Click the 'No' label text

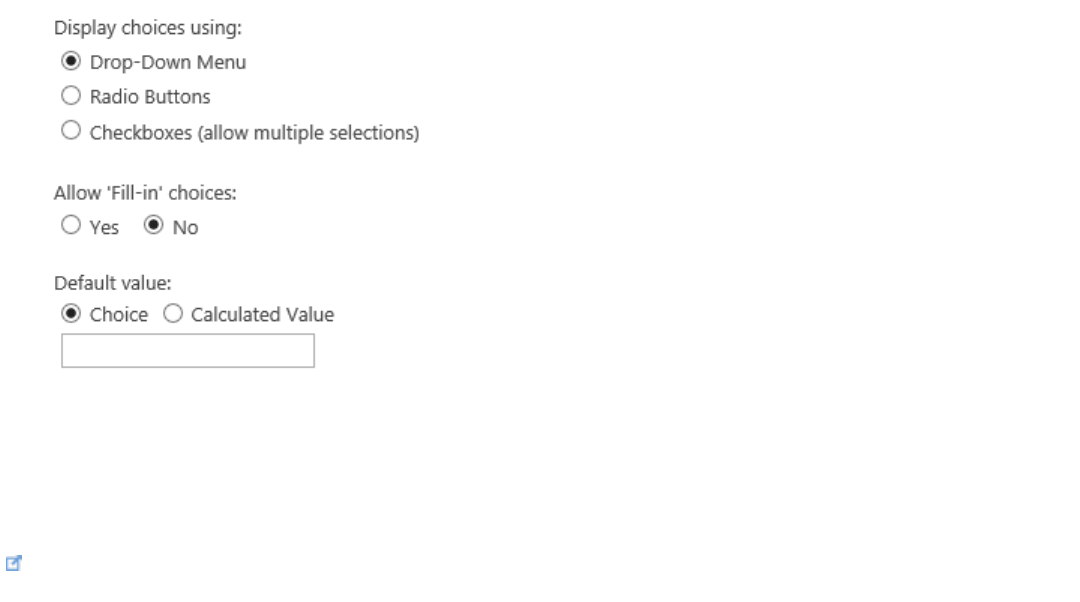coord(186,228)
